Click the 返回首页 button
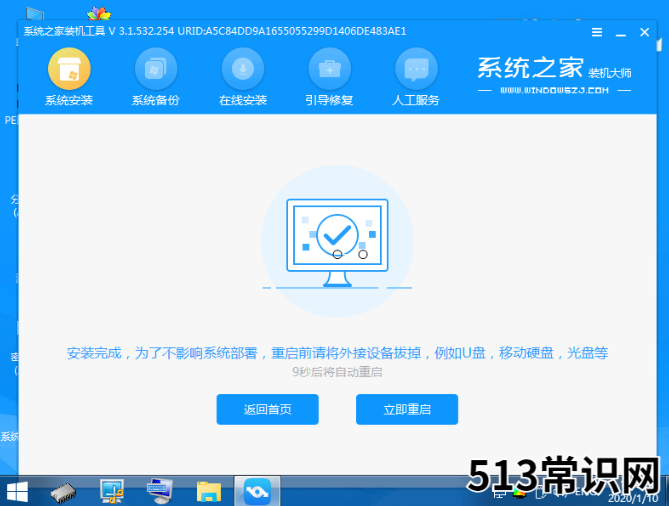Viewport: 669px width, 506px height. [268, 410]
